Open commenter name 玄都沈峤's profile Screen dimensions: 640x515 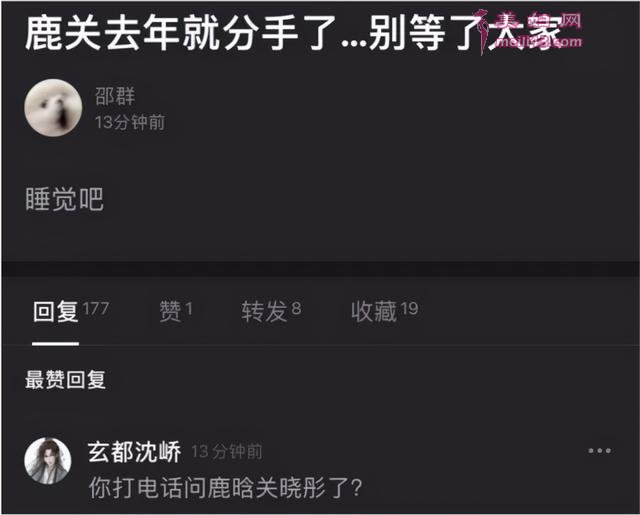134,452
